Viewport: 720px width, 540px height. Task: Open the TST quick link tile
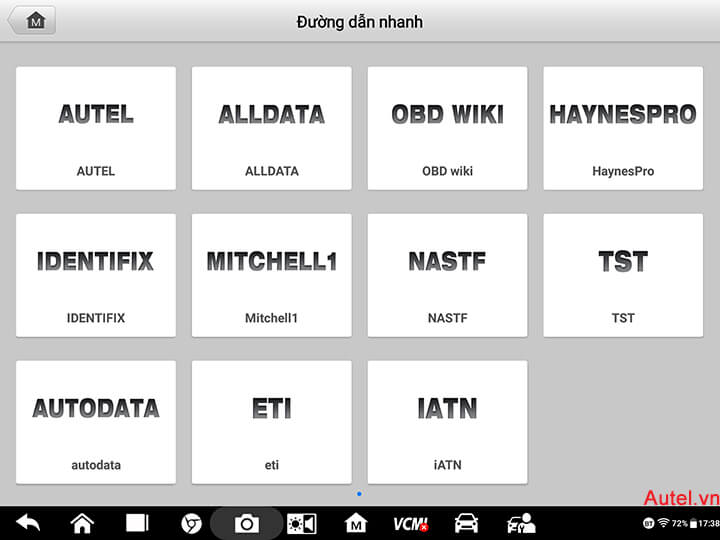623,275
